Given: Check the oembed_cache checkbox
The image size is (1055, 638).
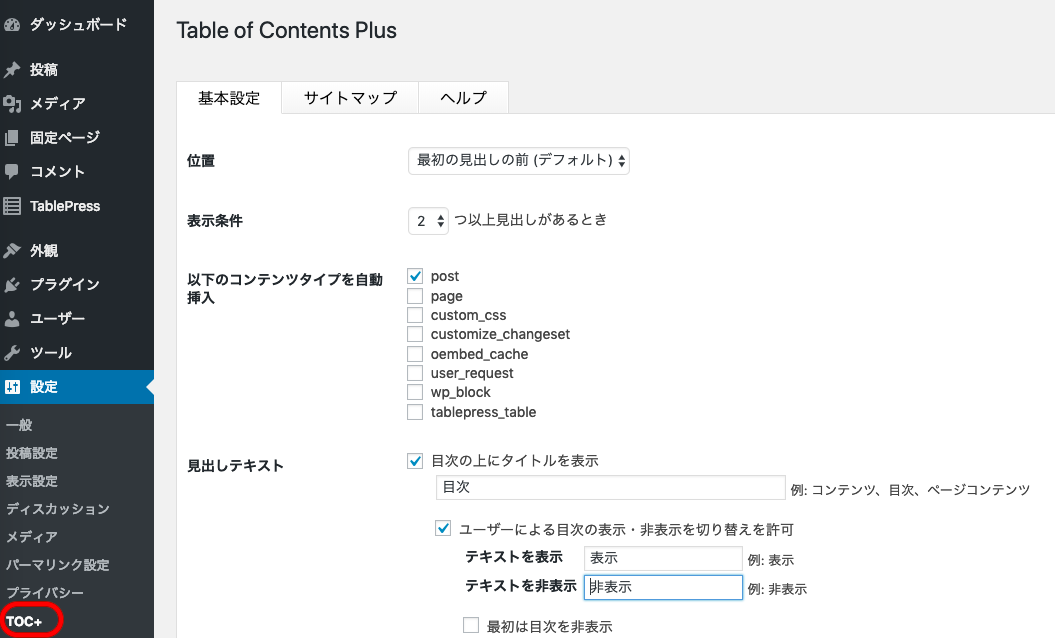Looking at the screenshot, I should [415, 354].
